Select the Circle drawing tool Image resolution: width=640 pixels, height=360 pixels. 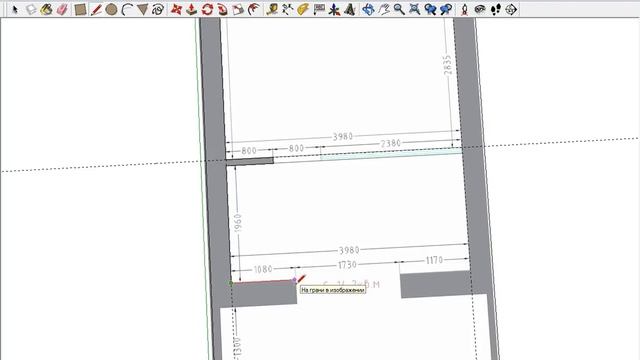pos(111,9)
